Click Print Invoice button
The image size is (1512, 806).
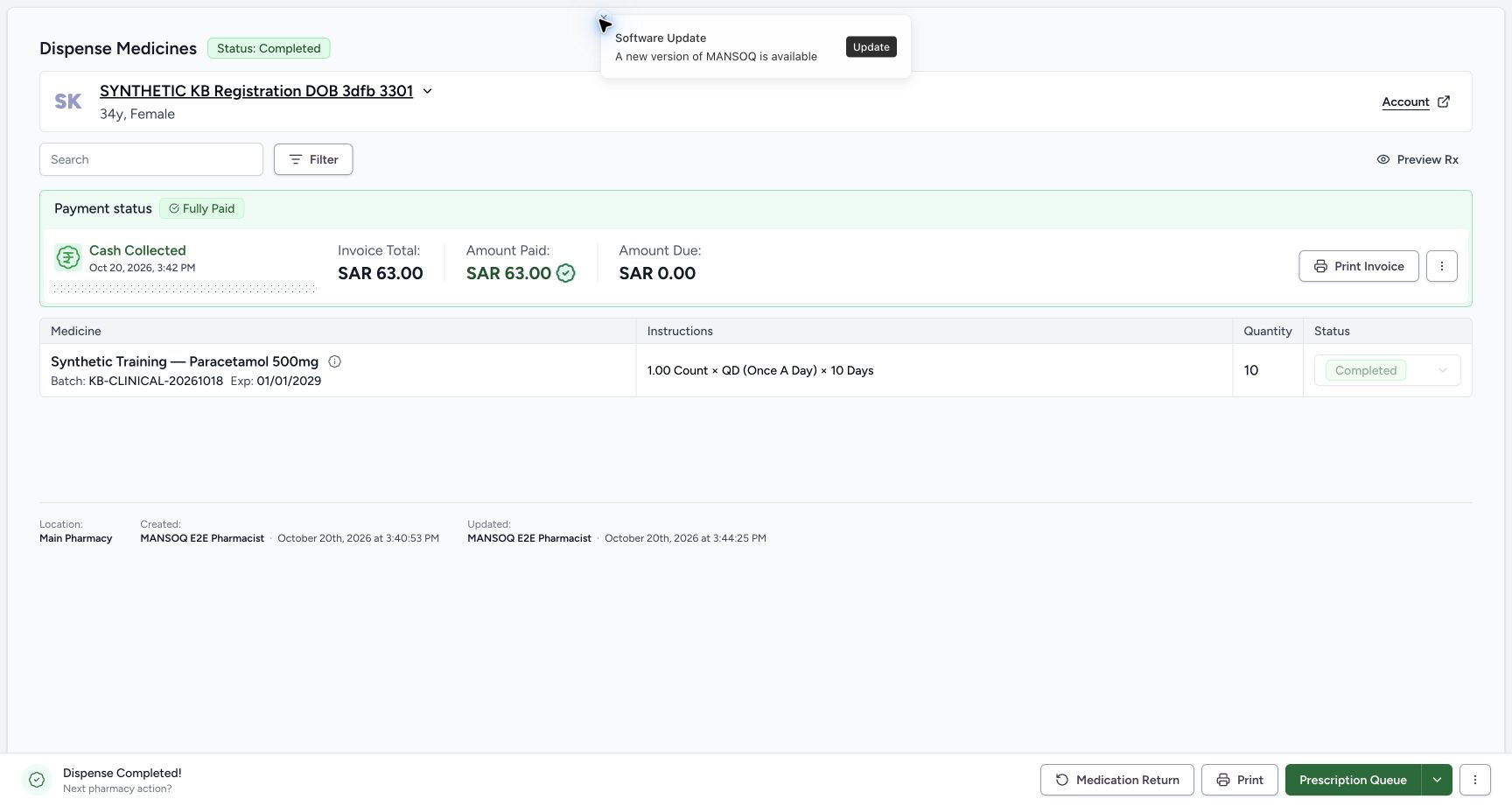[1358, 266]
